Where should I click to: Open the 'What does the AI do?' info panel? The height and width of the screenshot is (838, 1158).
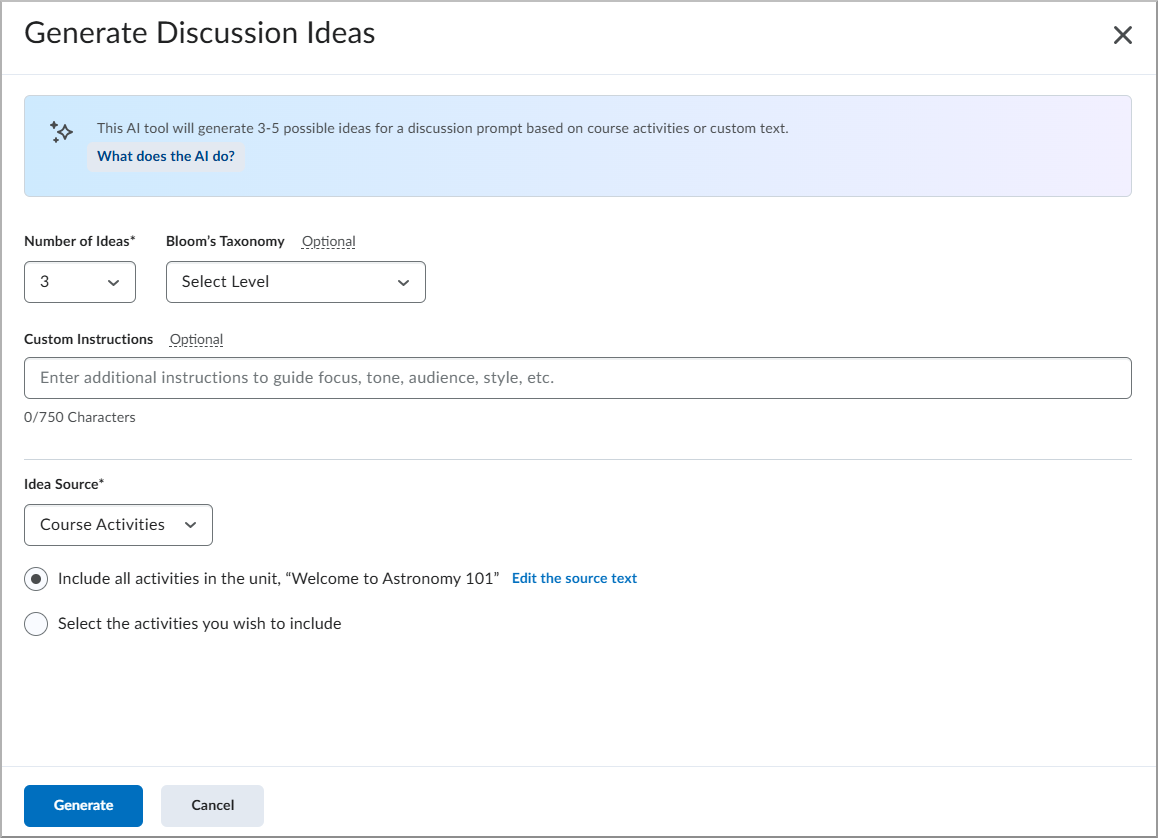[165, 156]
